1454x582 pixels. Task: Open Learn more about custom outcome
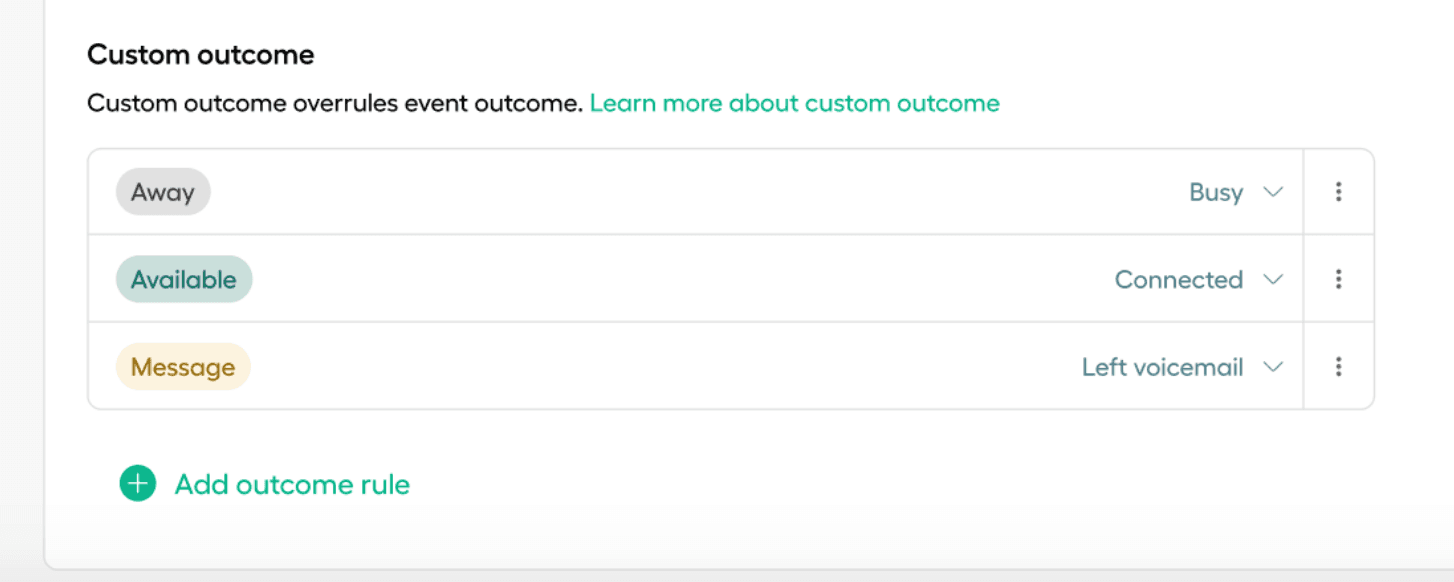pyautogui.click(x=795, y=103)
